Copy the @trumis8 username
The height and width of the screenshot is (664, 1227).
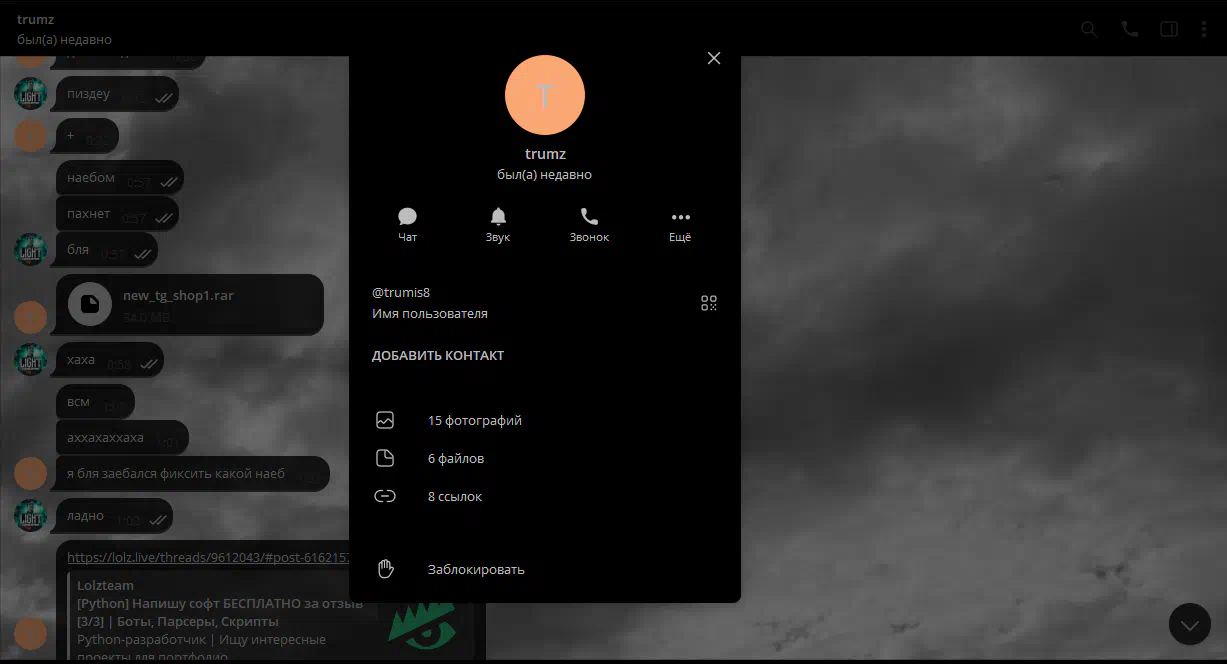pos(401,293)
